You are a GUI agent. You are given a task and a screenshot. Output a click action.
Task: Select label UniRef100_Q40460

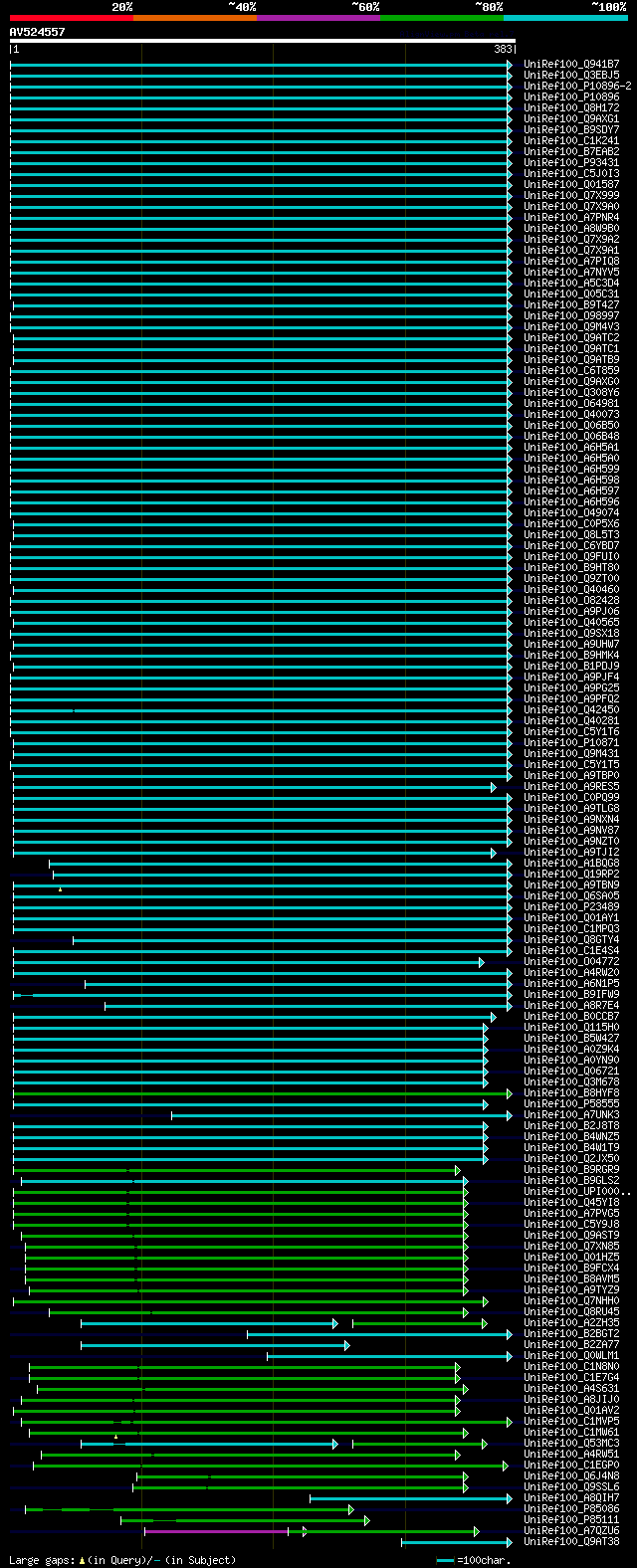[571, 589]
